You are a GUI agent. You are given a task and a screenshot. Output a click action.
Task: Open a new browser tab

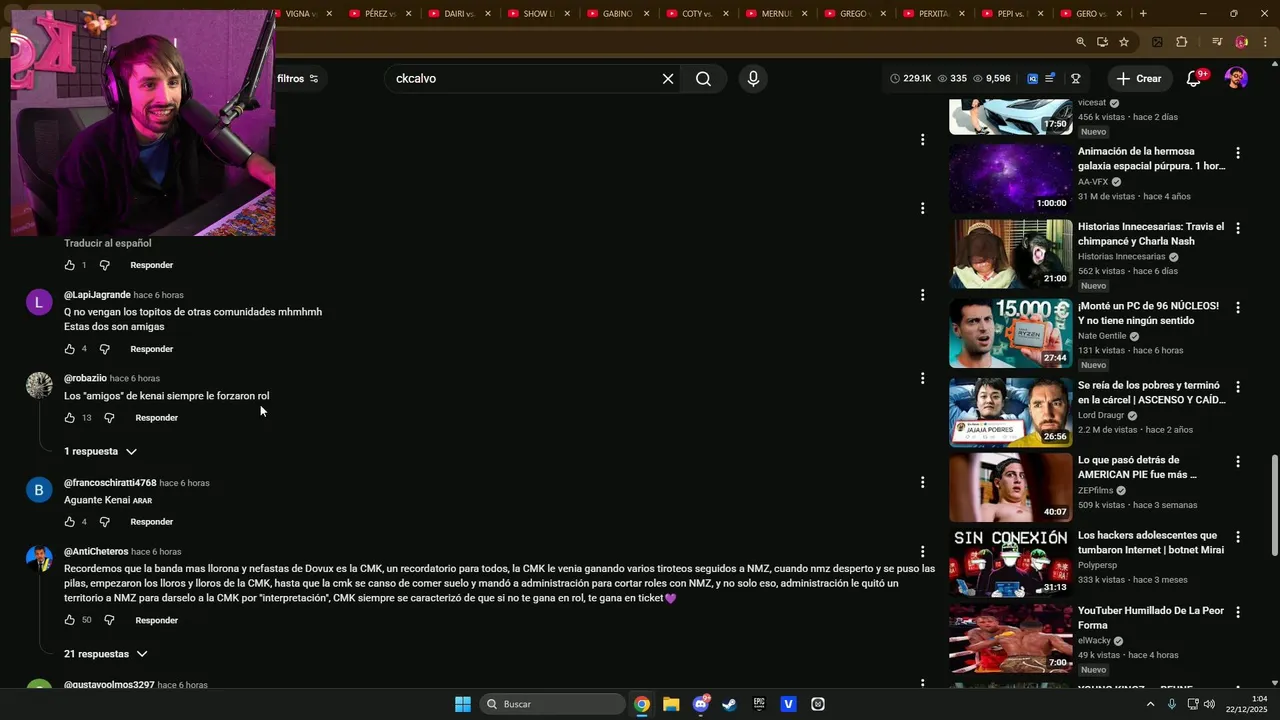(x=1143, y=14)
